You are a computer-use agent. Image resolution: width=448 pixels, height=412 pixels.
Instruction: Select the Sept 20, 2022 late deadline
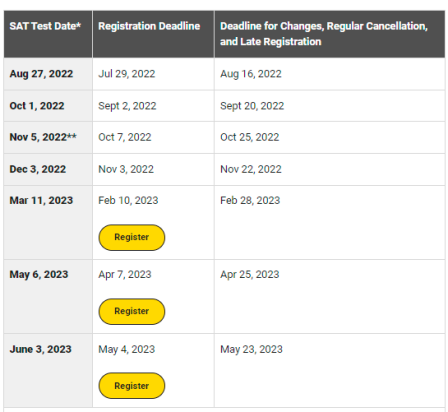pos(252,106)
